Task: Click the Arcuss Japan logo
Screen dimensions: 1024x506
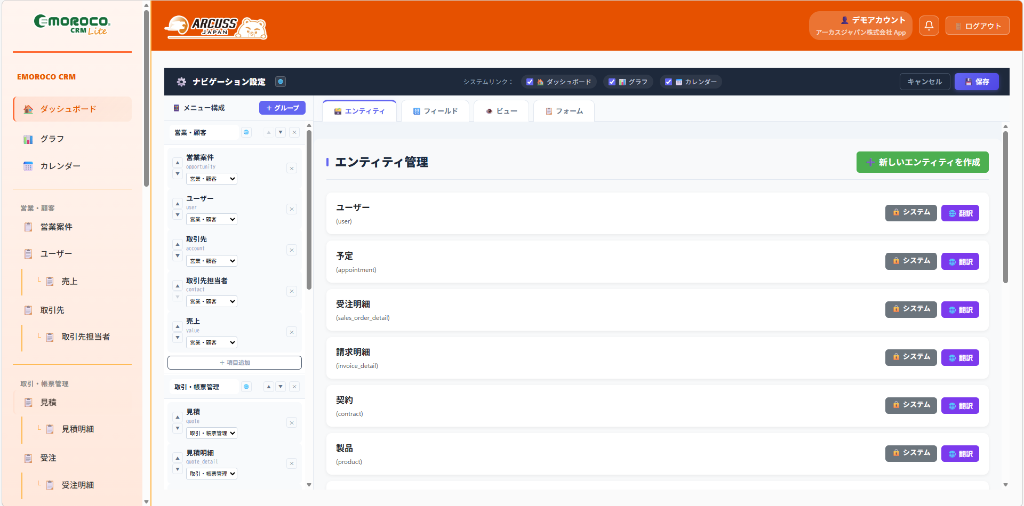Action: [x=217, y=27]
